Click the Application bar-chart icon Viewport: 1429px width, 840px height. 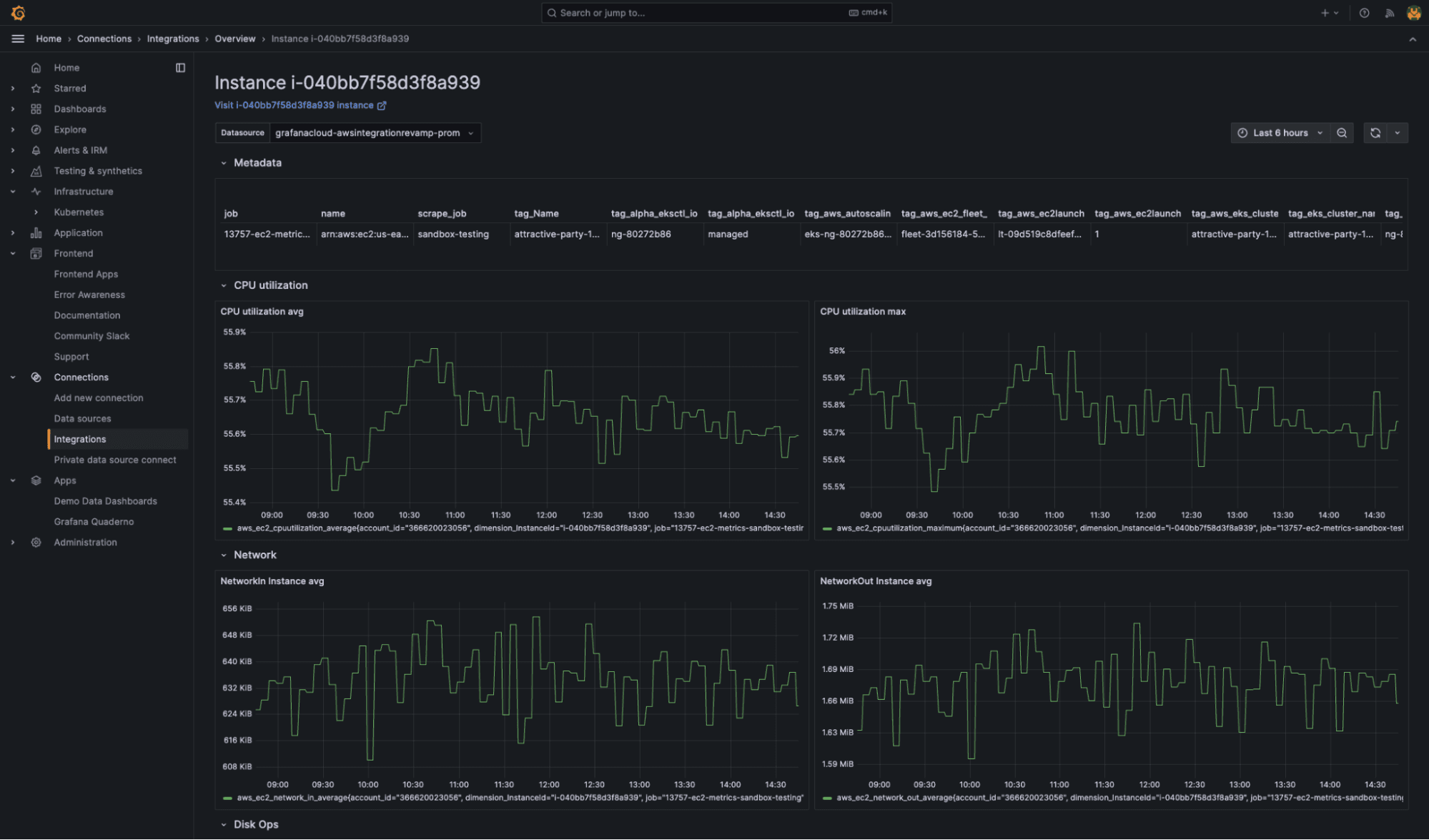[x=36, y=232]
